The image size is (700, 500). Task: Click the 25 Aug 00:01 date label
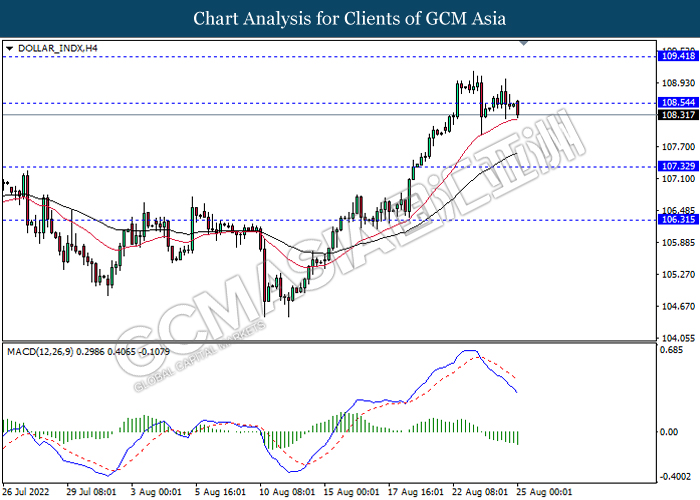pos(544,492)
